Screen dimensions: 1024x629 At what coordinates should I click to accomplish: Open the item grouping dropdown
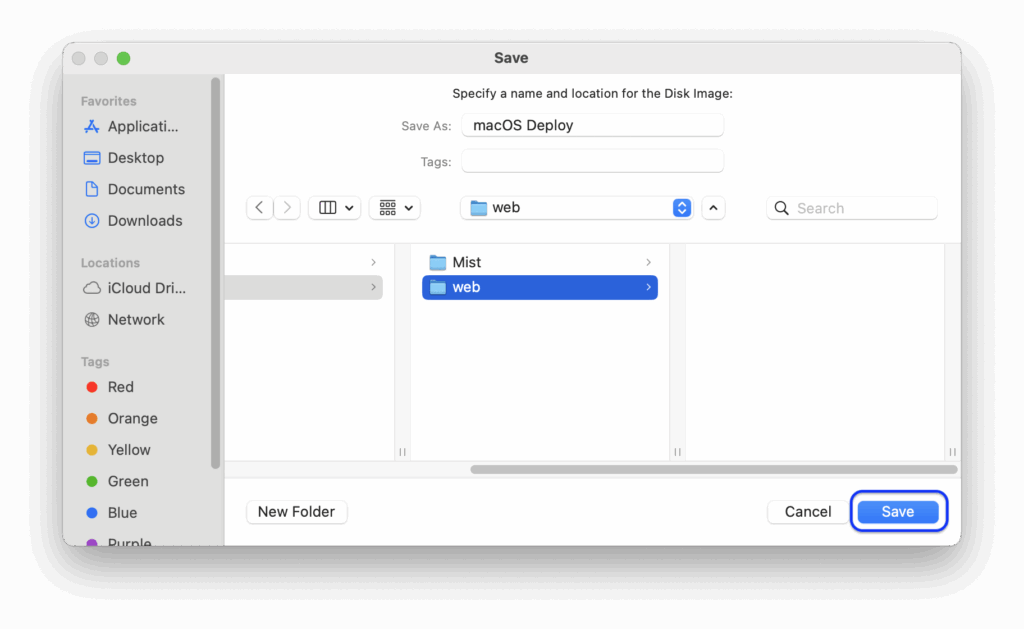point(395,208)
